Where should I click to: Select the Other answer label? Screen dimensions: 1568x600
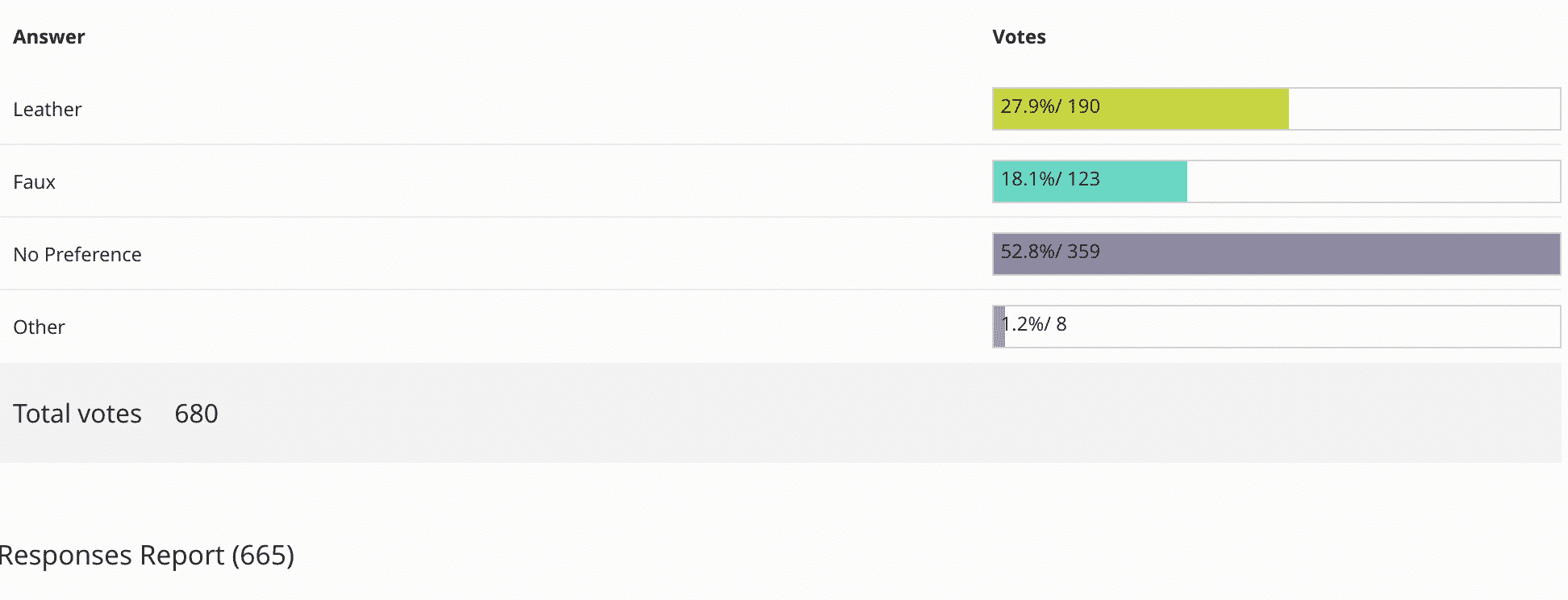(x=39, y=327)
